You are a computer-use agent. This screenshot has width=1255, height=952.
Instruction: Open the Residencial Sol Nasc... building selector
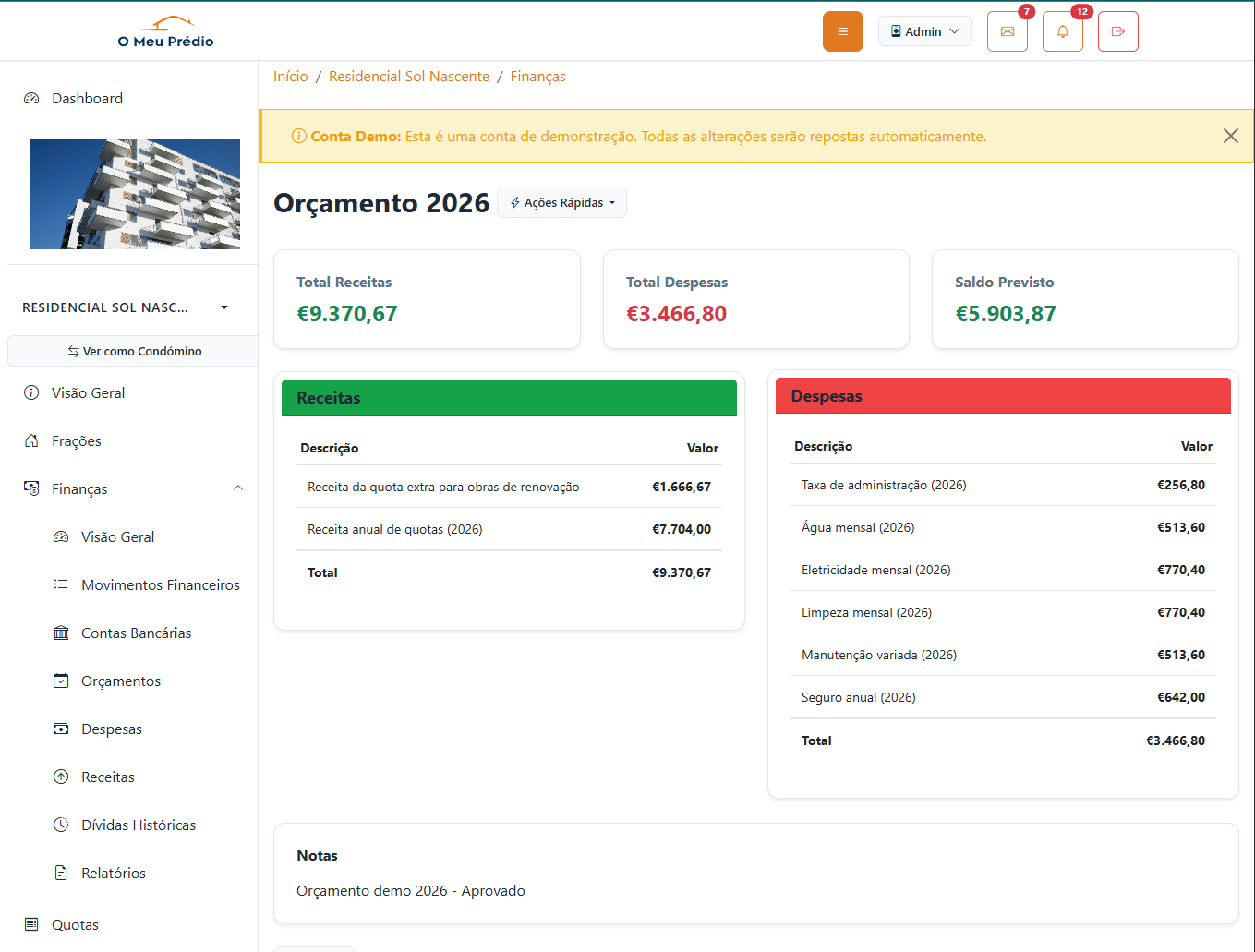[125, 307]
